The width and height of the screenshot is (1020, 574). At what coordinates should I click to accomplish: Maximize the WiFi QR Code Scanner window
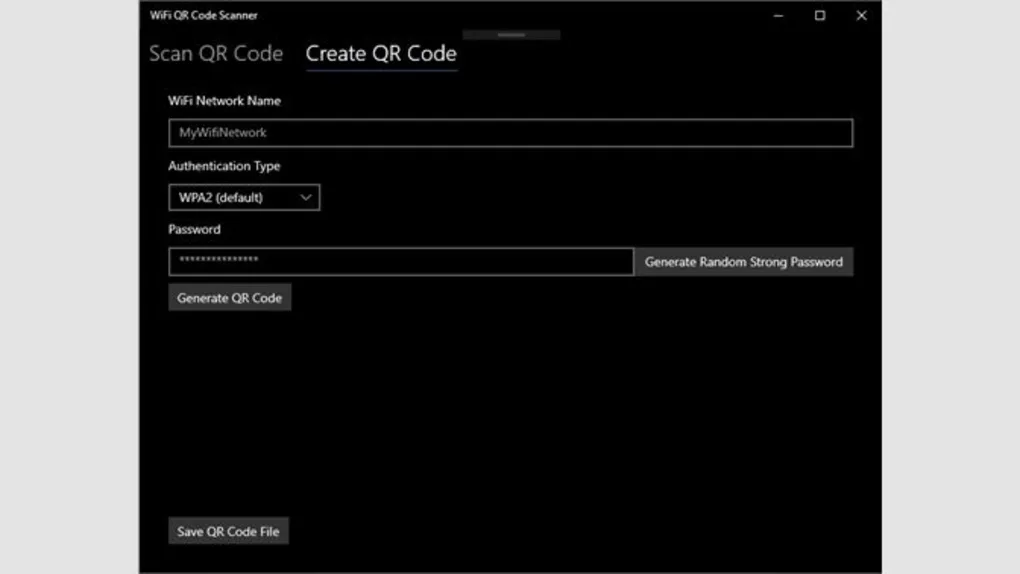[x=820, y=16]
